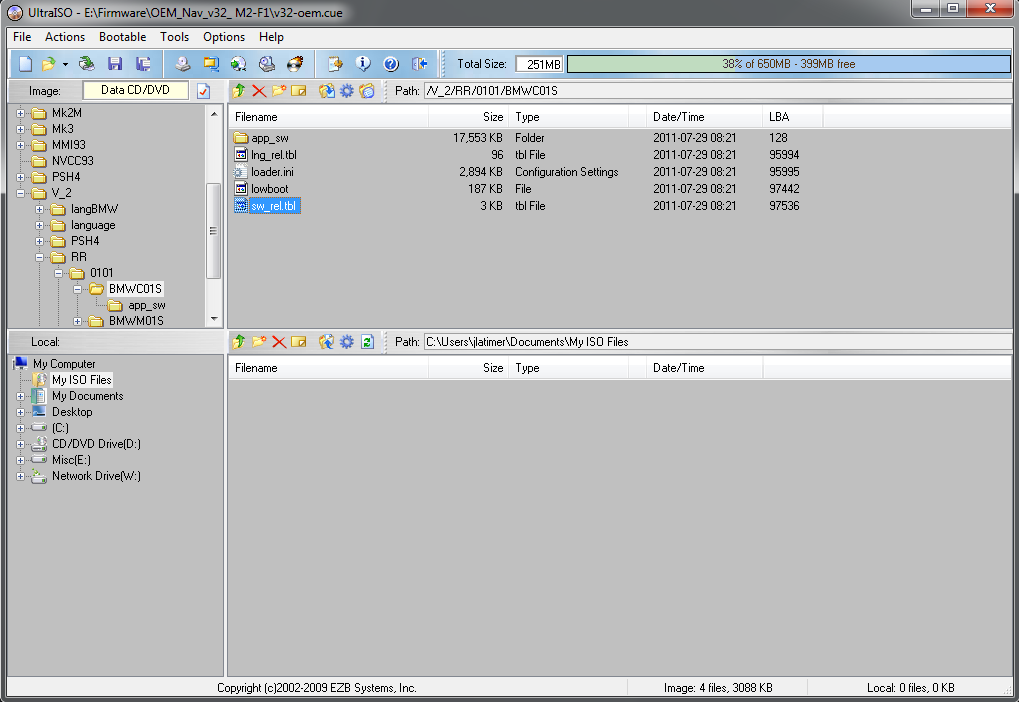Click the green refresh icon in local toolbar
Viewport: 1019px width, 702px height.
(x=367, y=342)
